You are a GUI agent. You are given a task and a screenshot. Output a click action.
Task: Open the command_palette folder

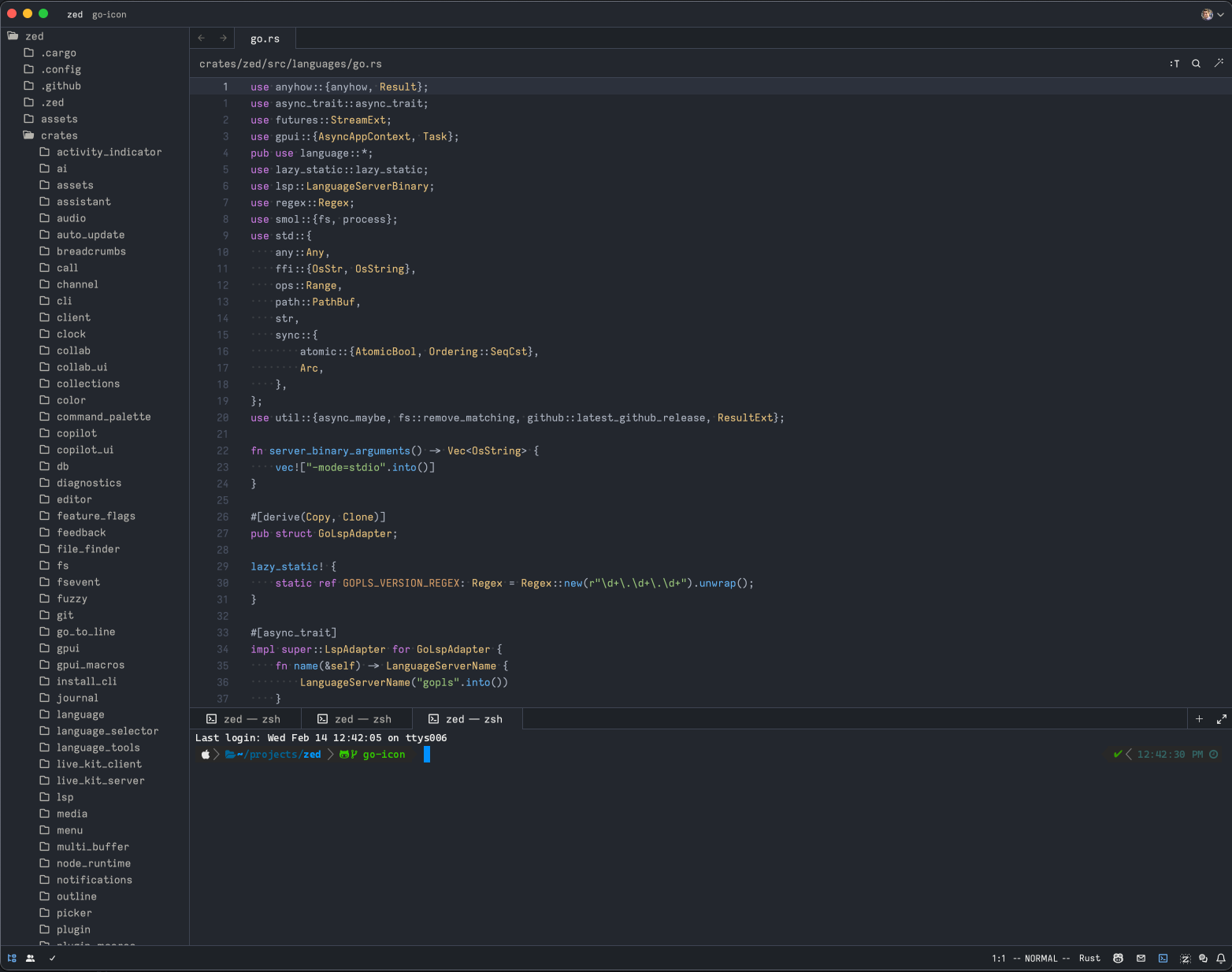pyautogui.click(x=95, y=417)
